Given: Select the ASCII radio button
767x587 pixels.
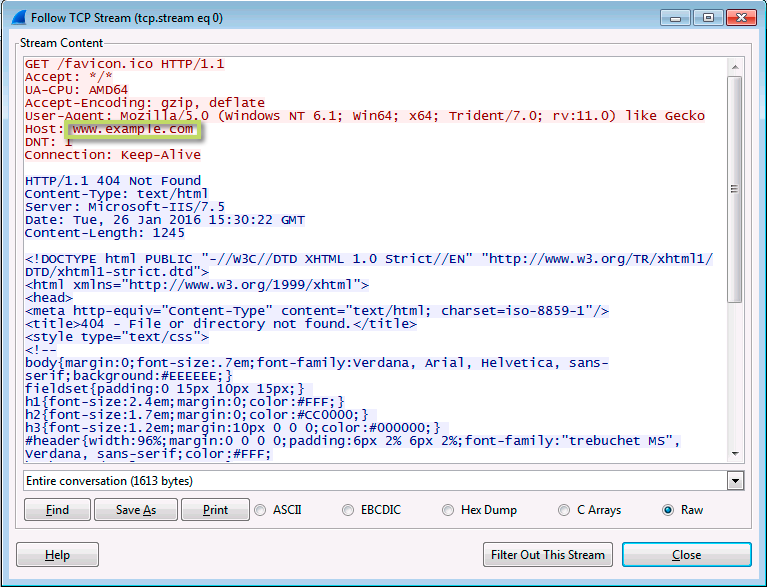Looking at the screenshot, I should pyautogui.click(x=260, y=510).
